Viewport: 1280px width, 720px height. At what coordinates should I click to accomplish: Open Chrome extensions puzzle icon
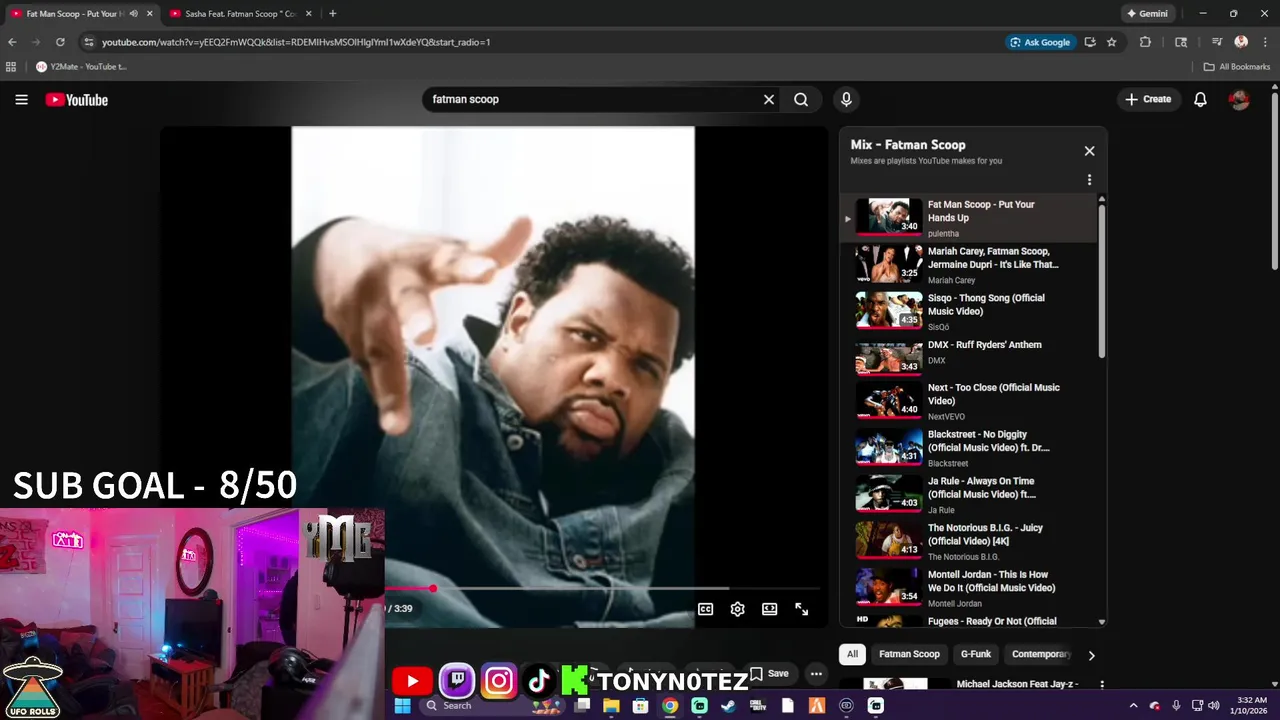pos(1145,42)
